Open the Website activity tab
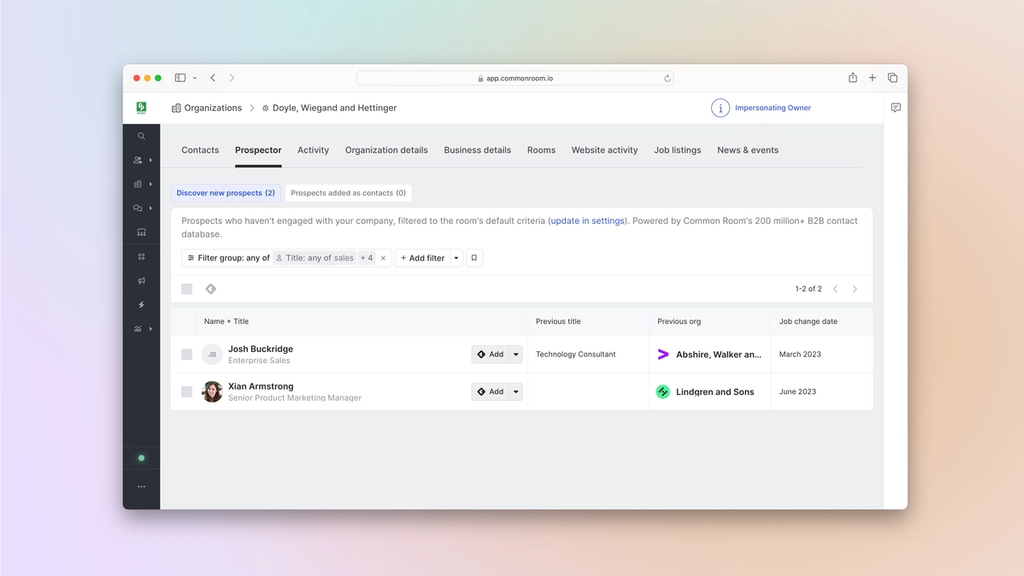The image size is (1024, 576). (604, 150)
